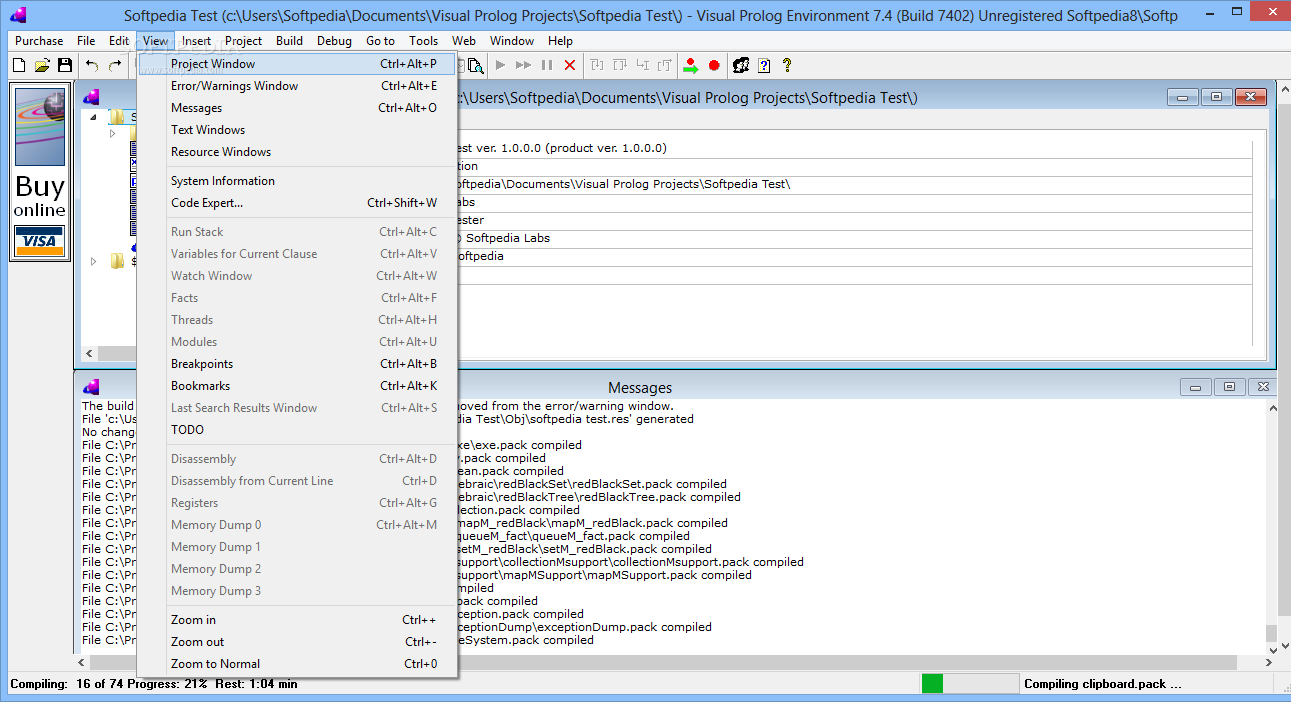Select the top project folder in tree
This screenshot has width=1291, height=702.
click(123, 117)
